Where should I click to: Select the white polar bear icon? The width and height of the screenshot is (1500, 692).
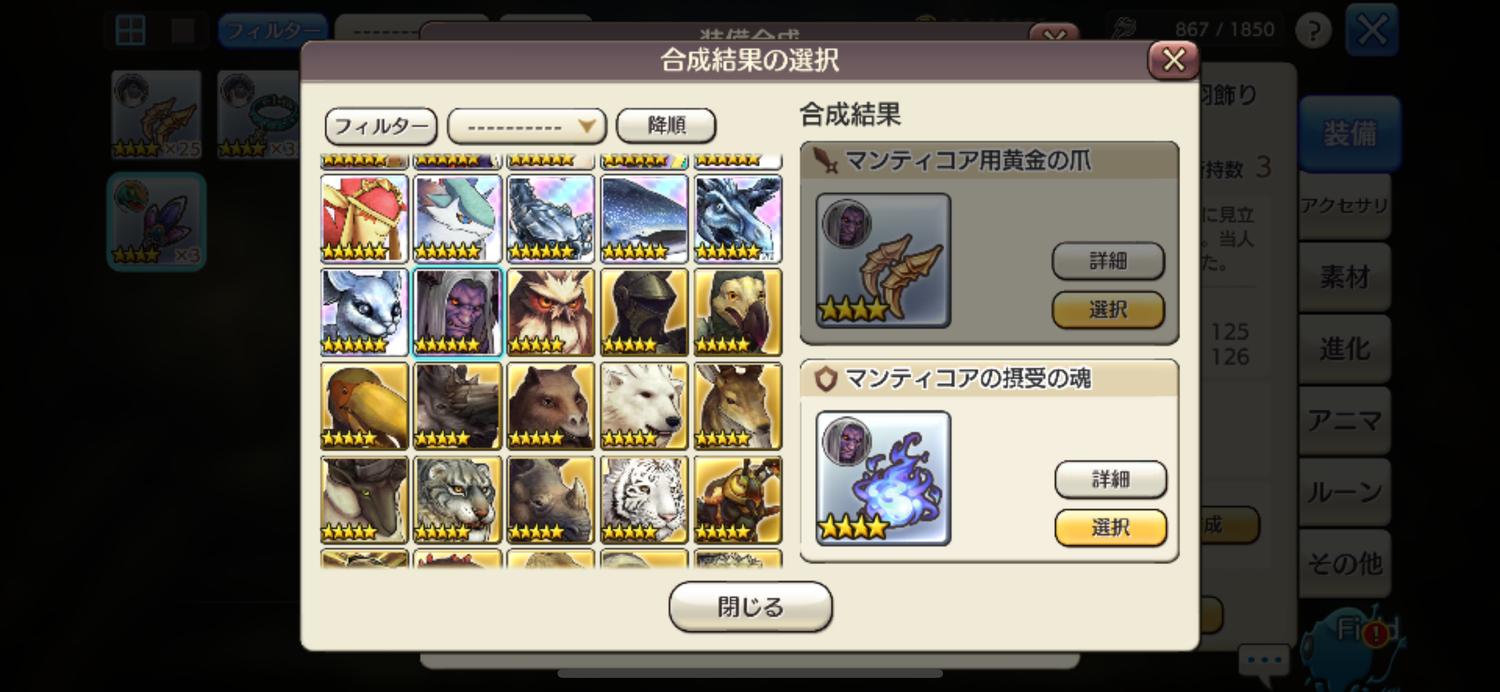[x=645, y=405]
